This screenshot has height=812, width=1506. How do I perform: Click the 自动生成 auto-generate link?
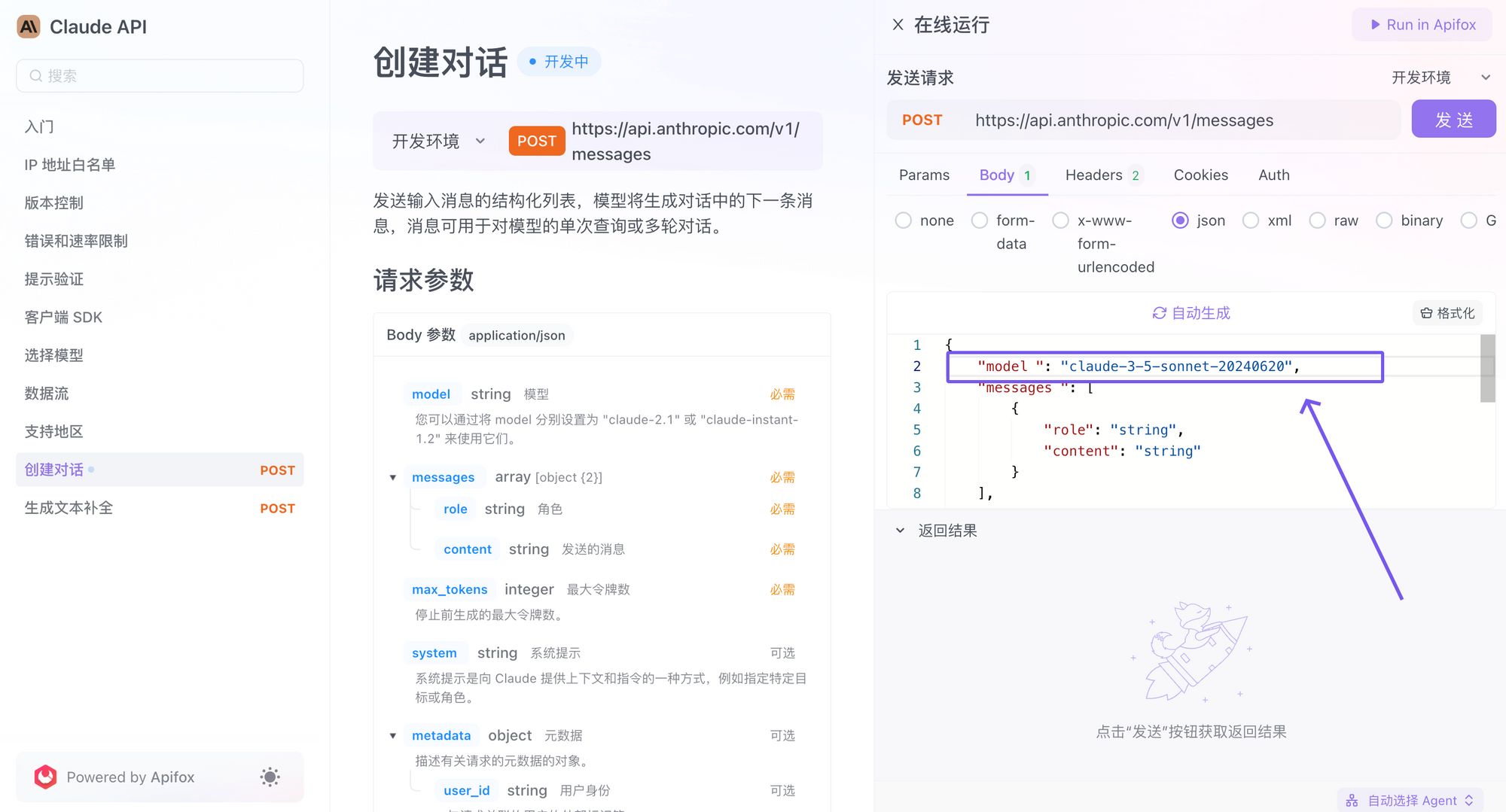point(1191,313)
